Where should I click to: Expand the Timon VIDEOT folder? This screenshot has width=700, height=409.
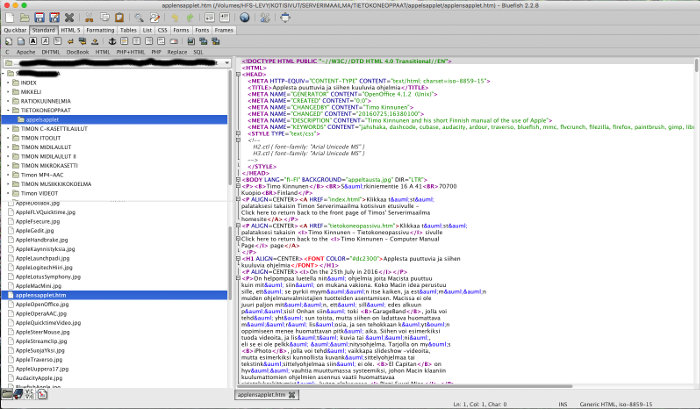point(8,193)
